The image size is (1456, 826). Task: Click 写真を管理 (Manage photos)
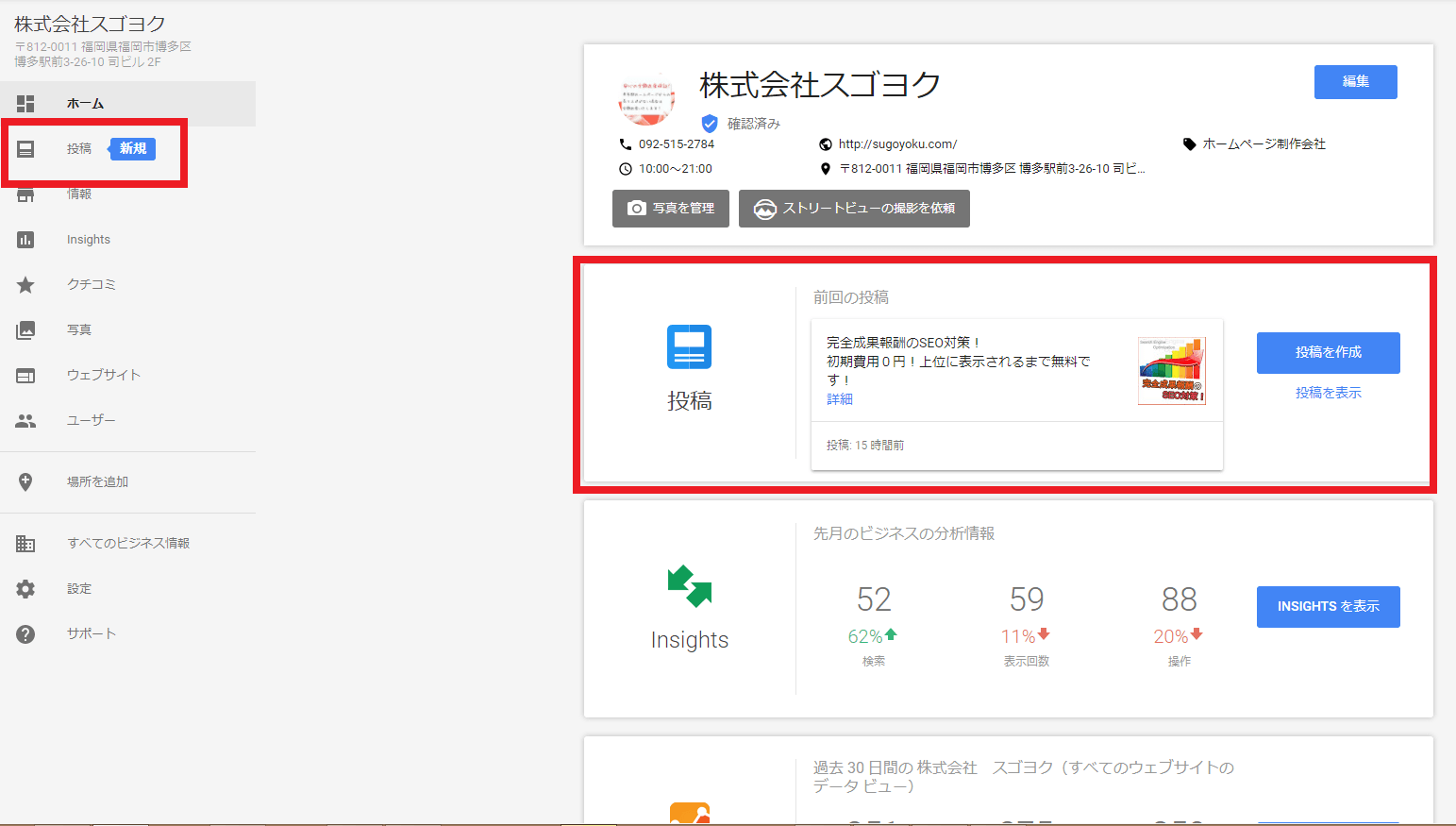tap(671, 209)
